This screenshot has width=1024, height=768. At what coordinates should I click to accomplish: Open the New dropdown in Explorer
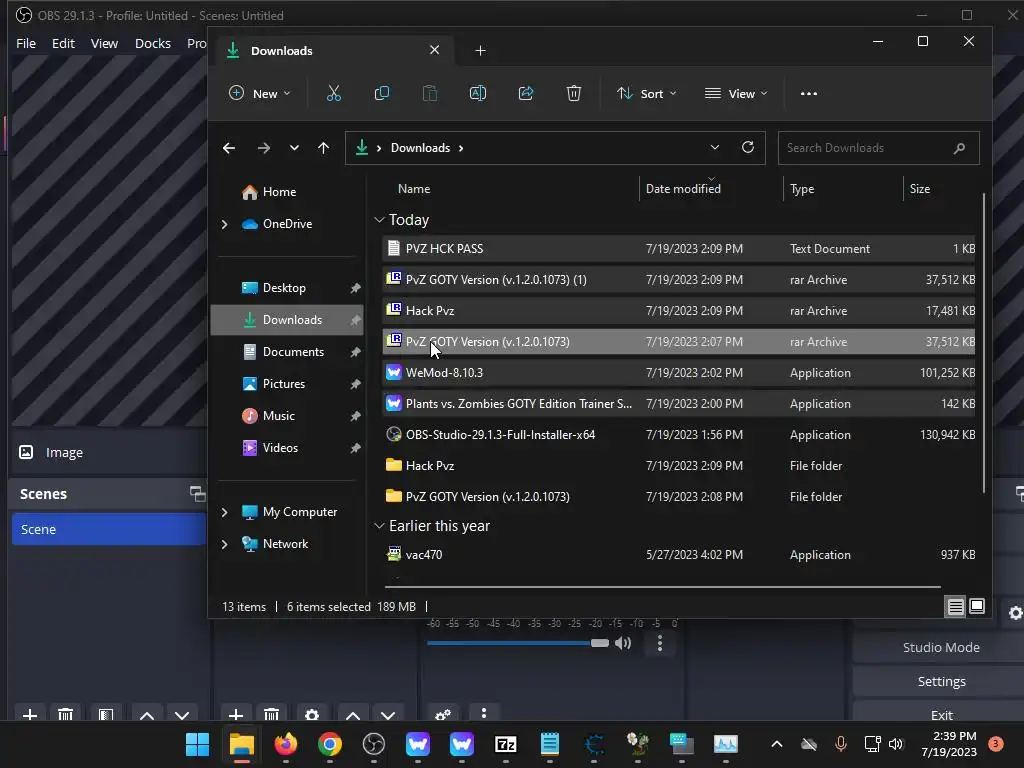pos(259,93)
